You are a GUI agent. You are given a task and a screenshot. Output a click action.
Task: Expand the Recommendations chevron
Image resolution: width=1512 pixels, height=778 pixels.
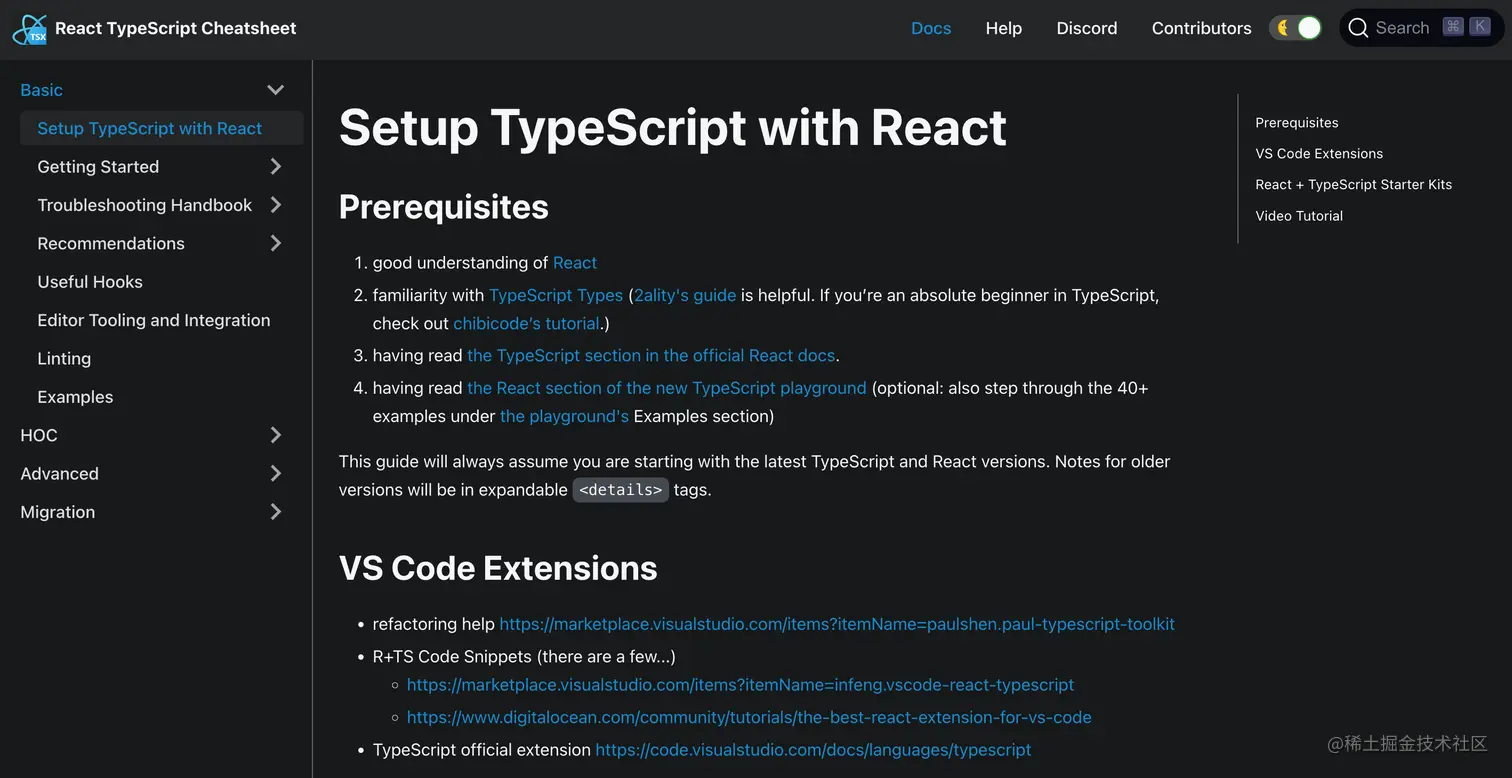point(276,243)
